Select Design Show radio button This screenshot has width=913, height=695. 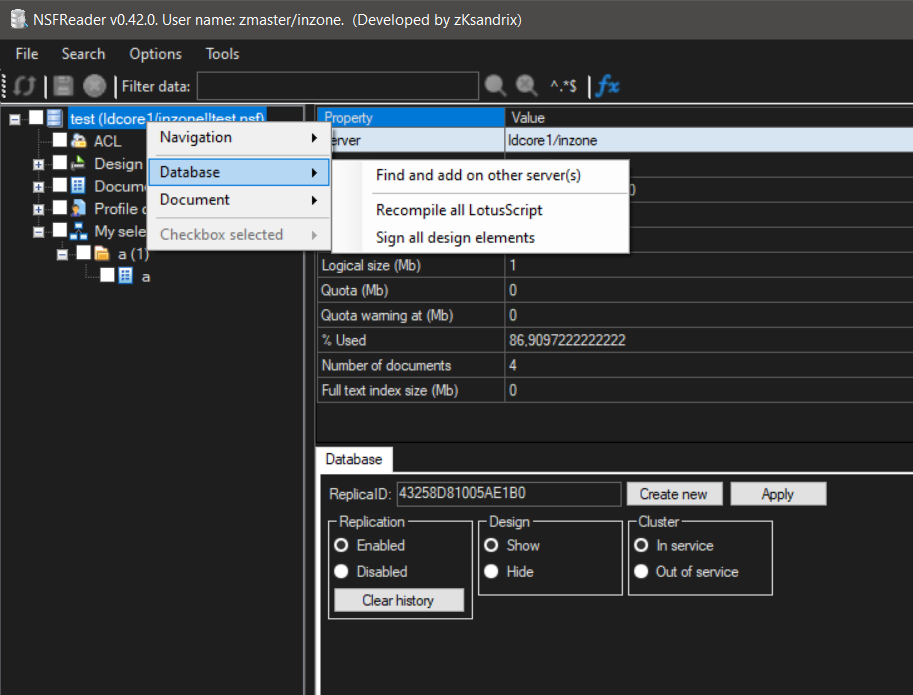click(491, 545)
